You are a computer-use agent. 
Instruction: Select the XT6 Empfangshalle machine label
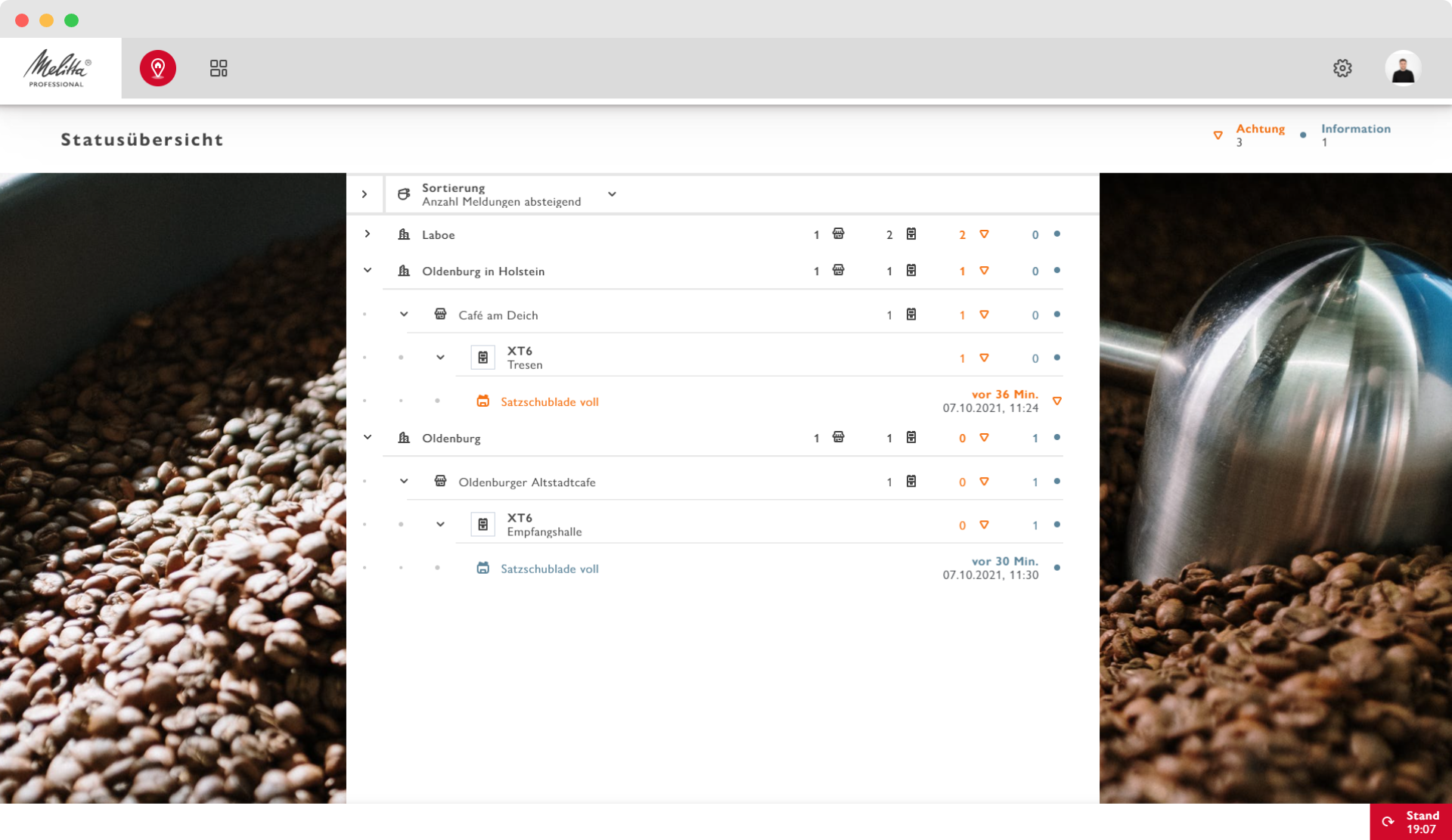pos(544,525)
